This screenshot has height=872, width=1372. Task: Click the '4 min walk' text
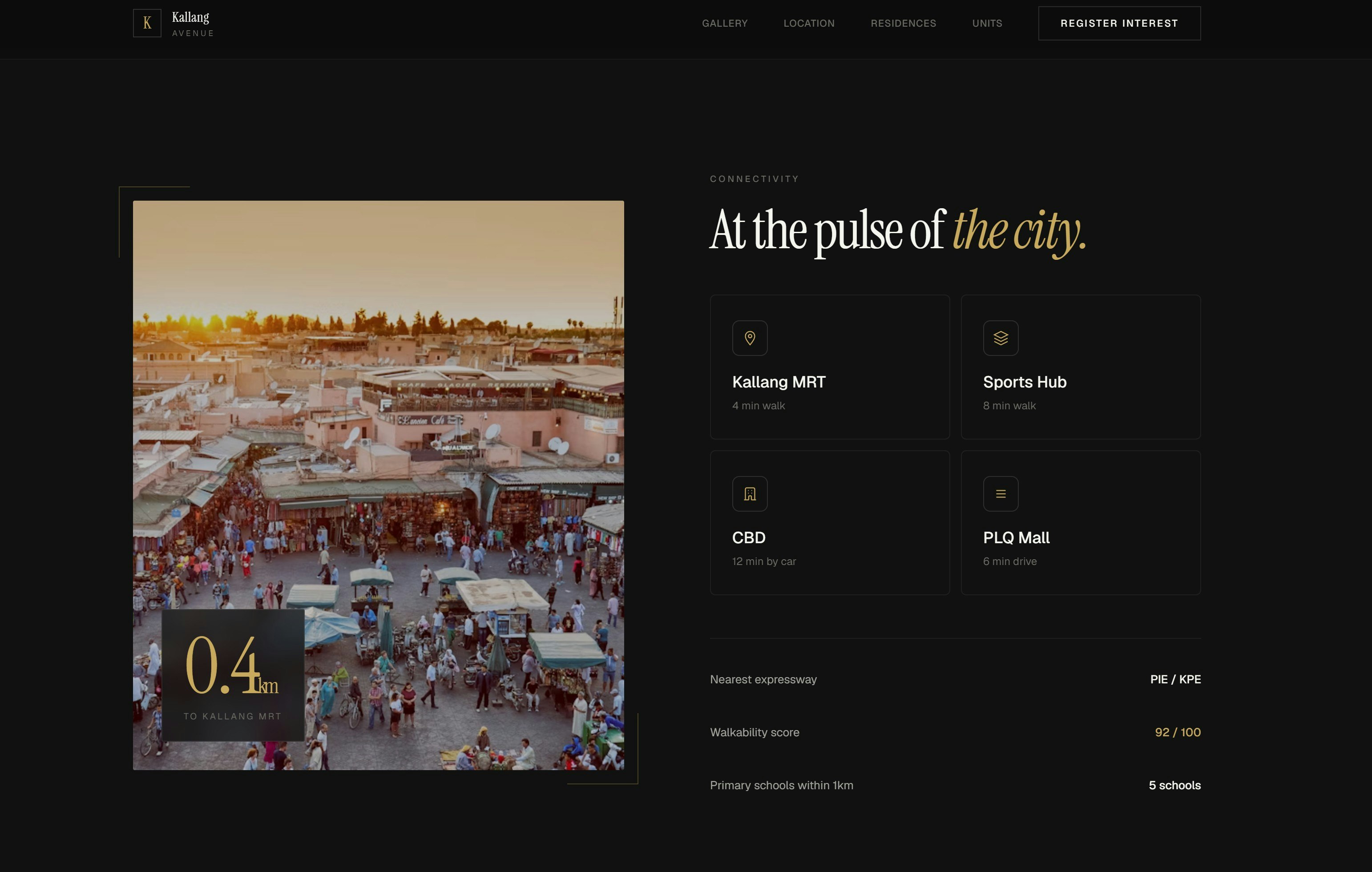(x=759, y=406)
